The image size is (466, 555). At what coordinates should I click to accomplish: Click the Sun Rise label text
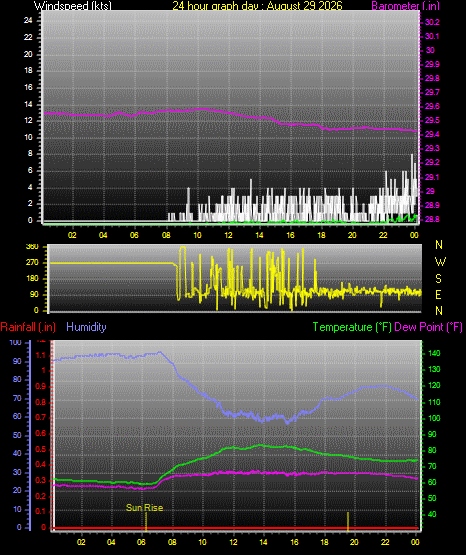pos(145,508)
